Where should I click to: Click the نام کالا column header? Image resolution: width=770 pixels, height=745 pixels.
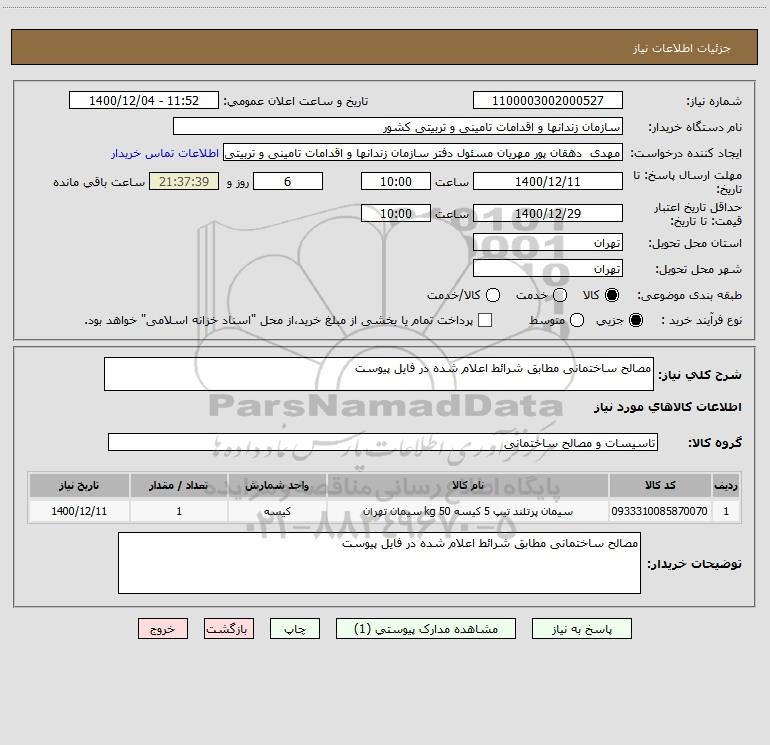tap(468, 485)
